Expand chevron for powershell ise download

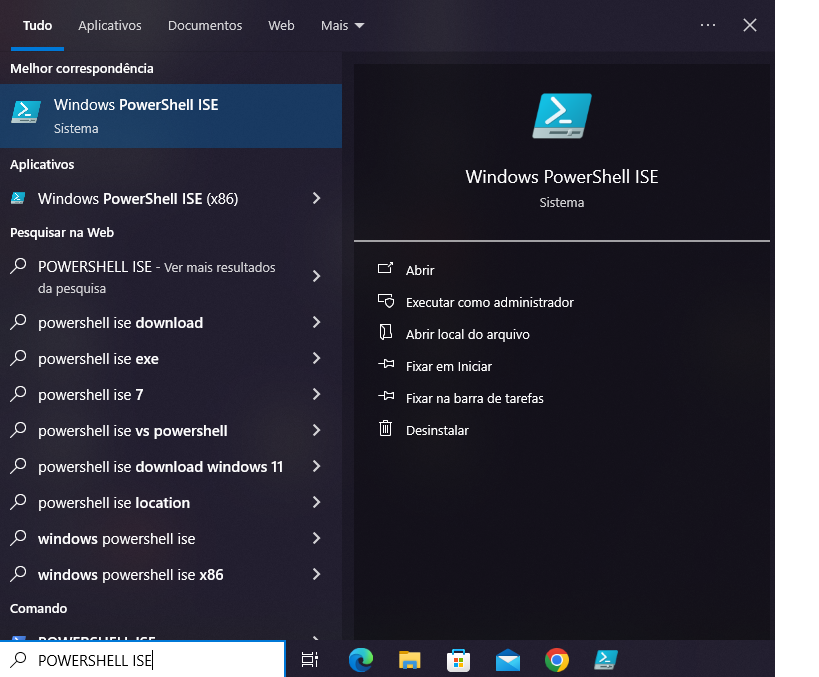click(x=316, y=322)
